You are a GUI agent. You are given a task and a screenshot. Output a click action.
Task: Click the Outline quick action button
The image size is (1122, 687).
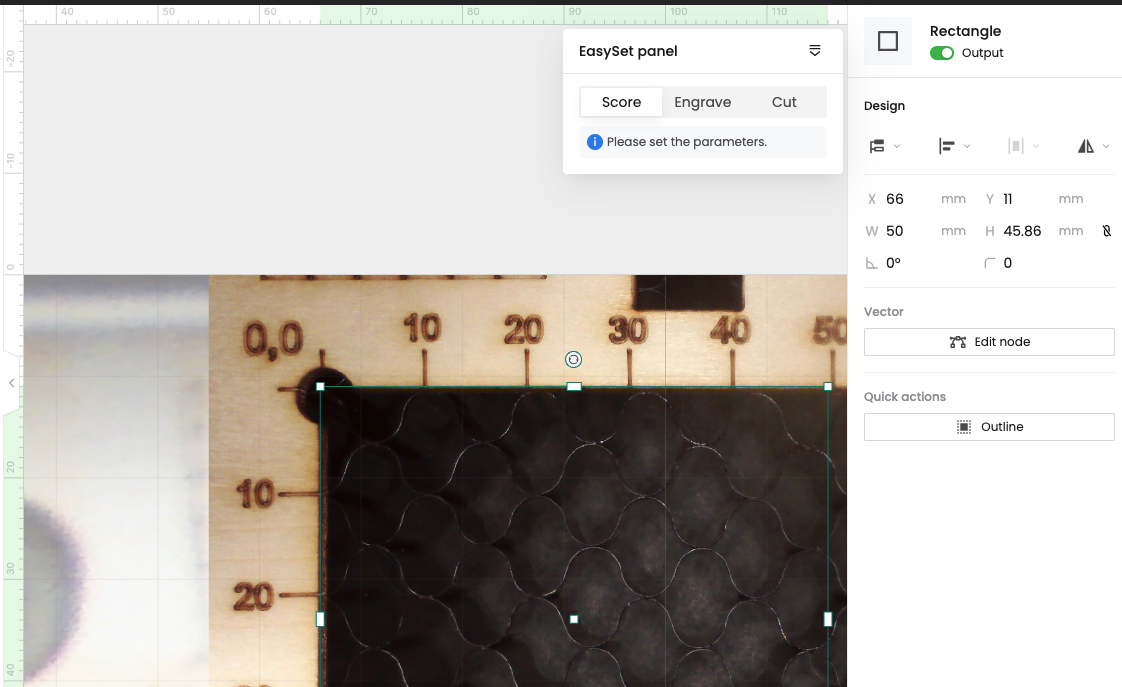click(989, 426)
